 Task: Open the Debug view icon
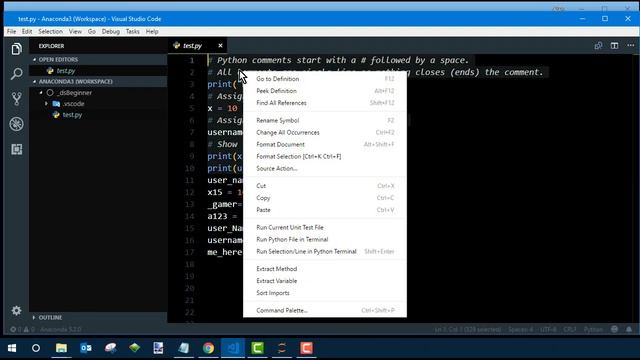pos(16,124)
